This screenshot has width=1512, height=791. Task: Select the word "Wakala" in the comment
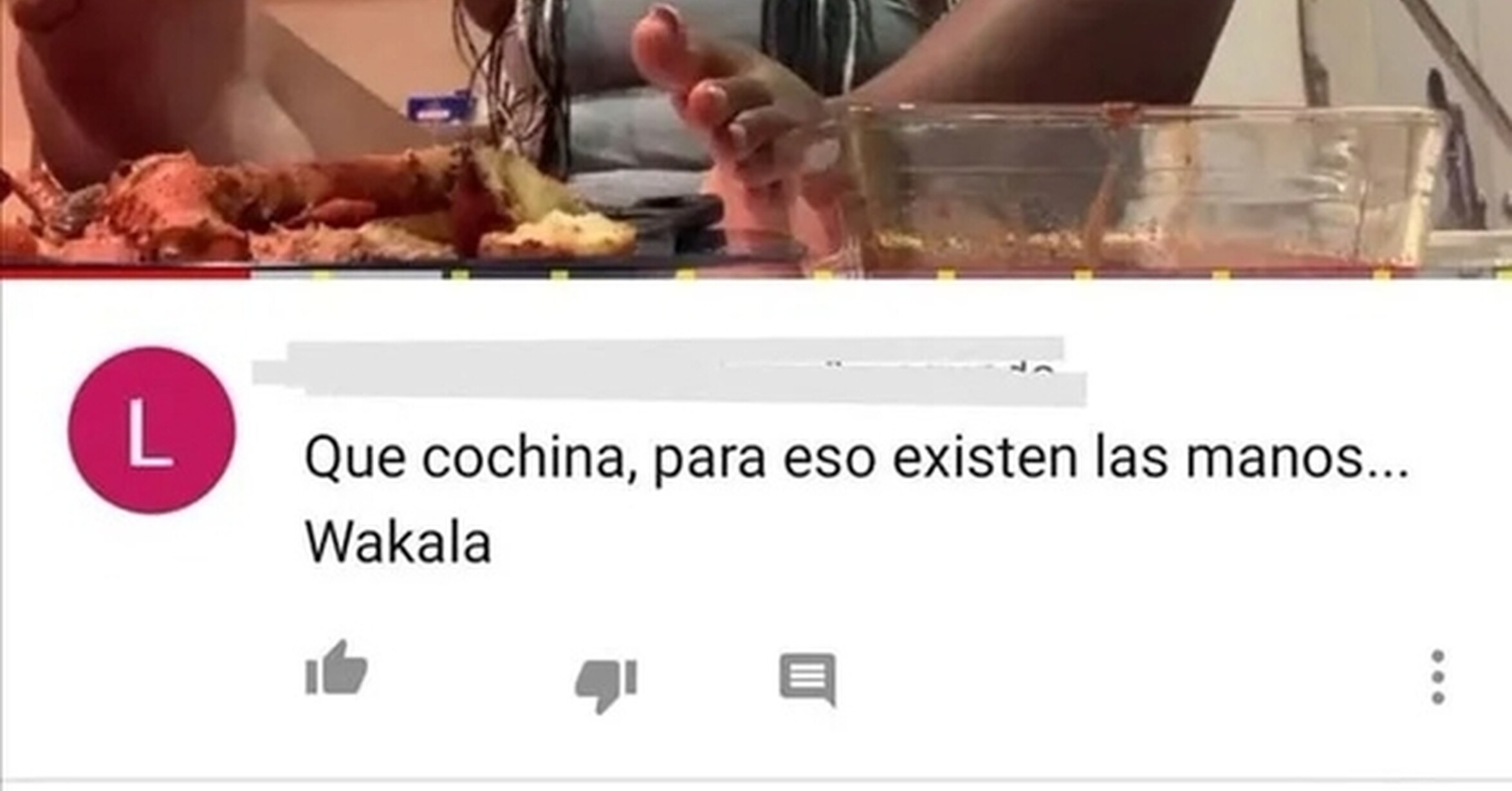click(398, 543)
